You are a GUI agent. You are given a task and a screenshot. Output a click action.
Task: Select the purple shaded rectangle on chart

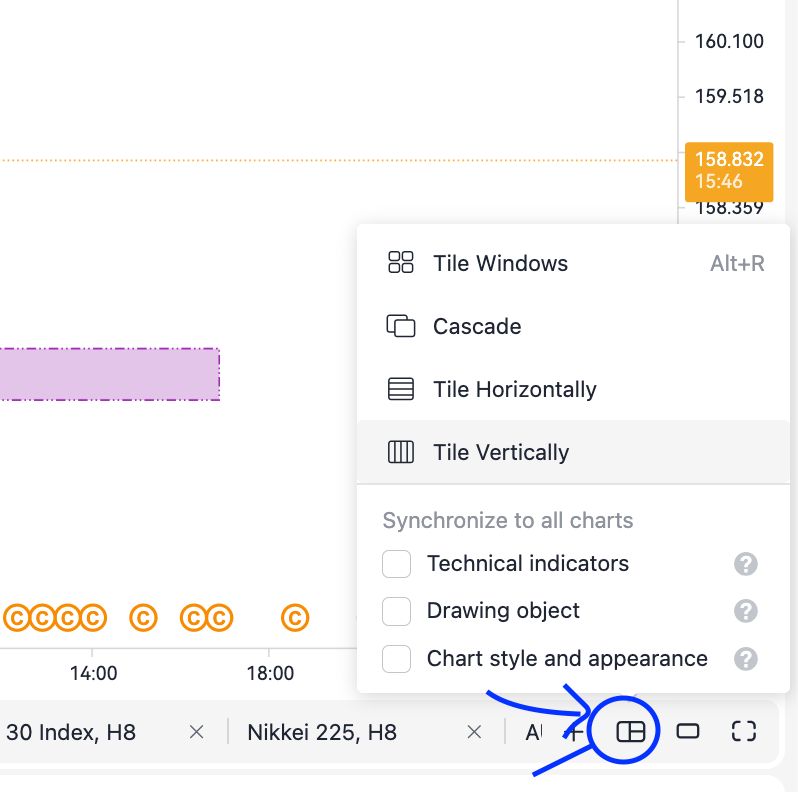[110, 374]
